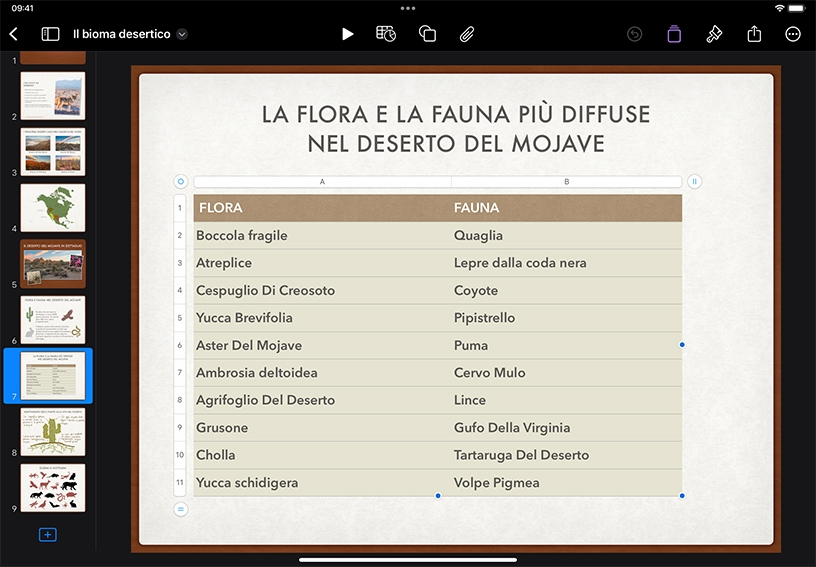The height and width of the screenshot is (567, 816).
Task: Select slide 7 thumbnail with table
Action: click(x=53, y=376)
